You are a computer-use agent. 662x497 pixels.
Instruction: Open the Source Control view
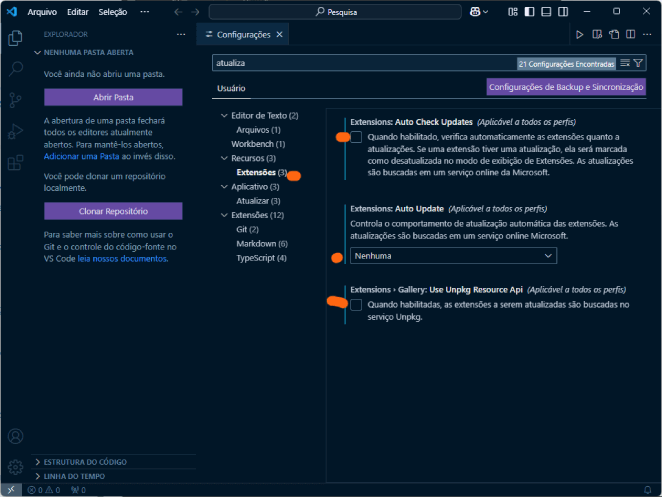pyautogui.click(x=15, y=100)
